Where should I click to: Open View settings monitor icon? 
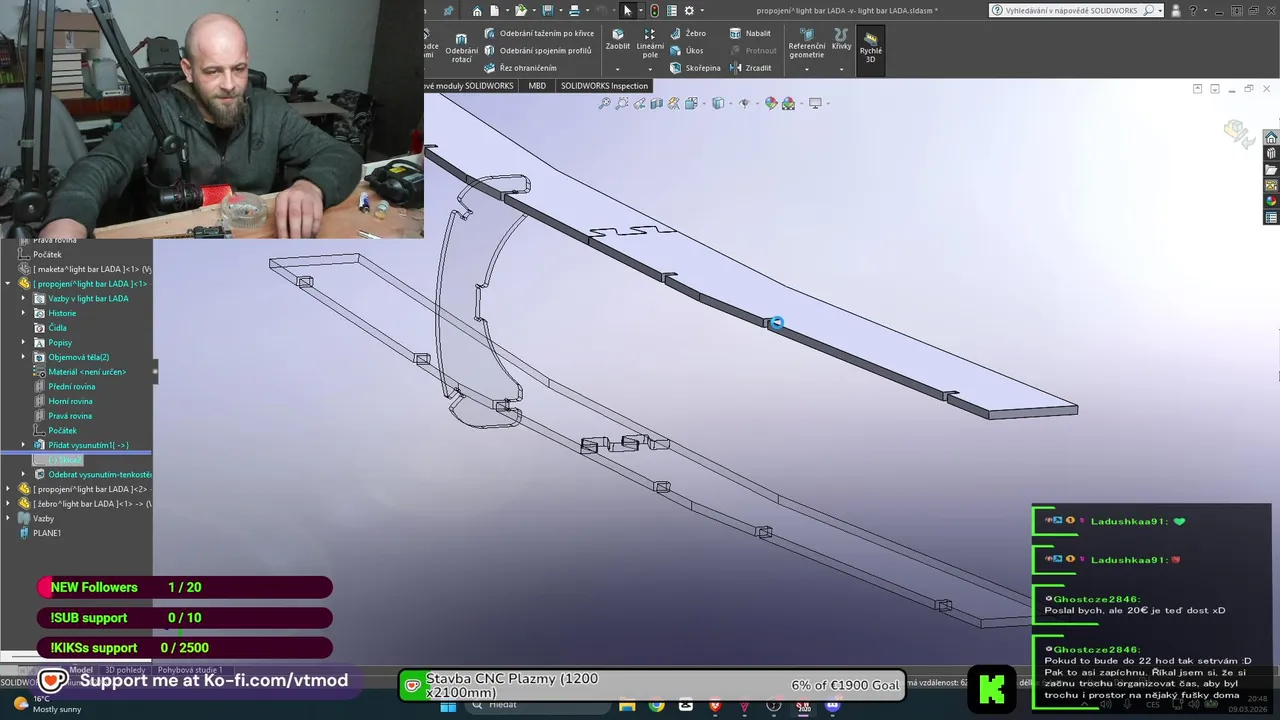(815, 103)
